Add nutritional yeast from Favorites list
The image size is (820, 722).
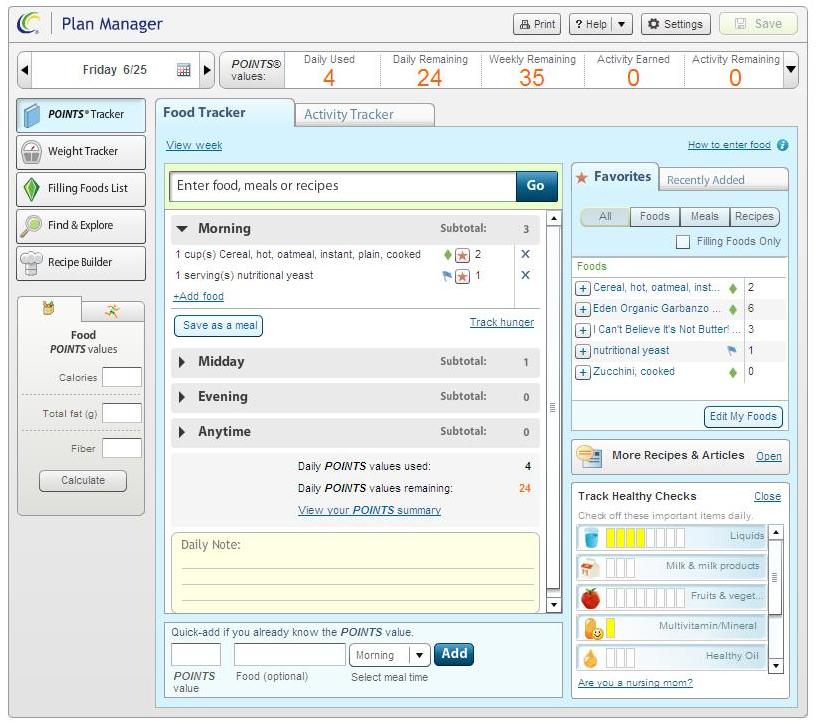tap(583, 351)
